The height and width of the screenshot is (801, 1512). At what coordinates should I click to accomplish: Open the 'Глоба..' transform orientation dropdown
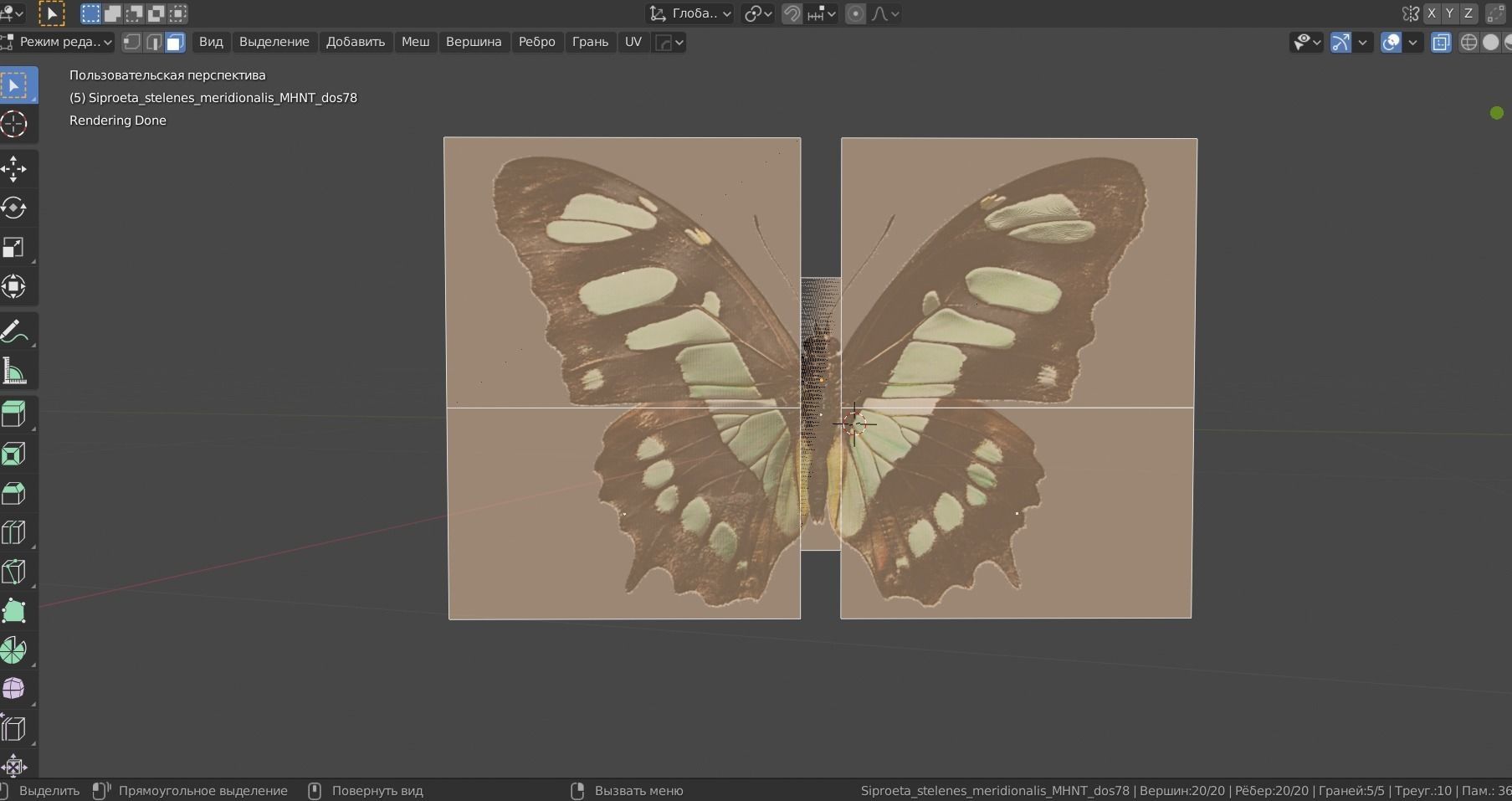(691, 13)
